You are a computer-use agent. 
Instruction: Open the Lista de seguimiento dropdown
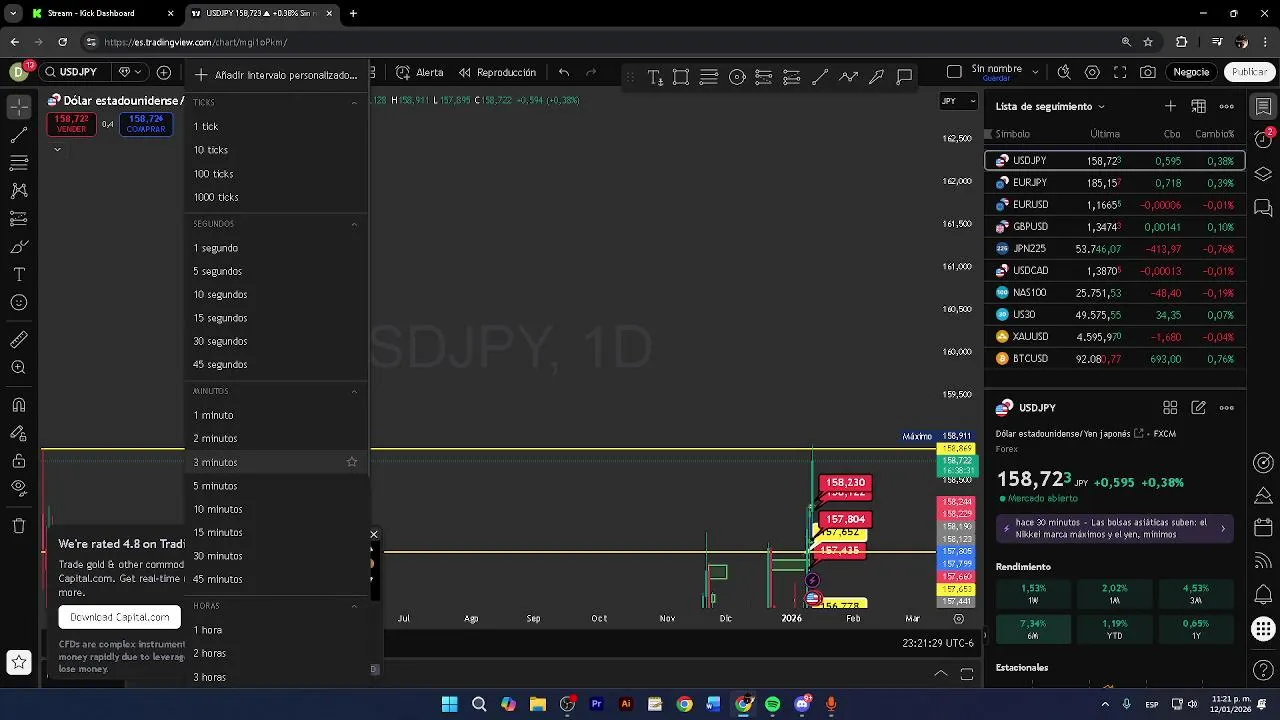click(1050, 106)
